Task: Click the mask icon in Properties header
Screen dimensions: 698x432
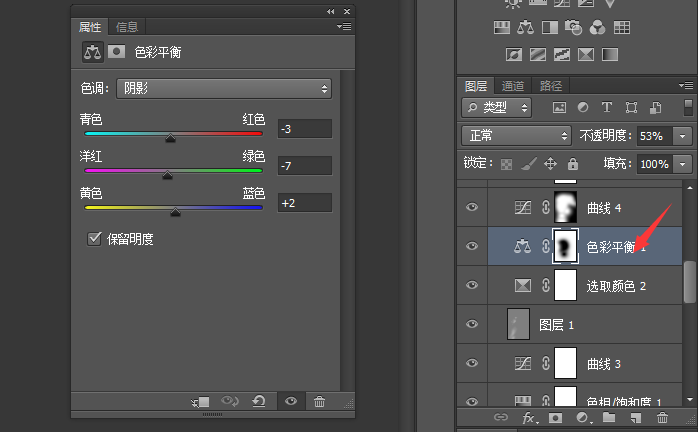Action: coord(117,52)
